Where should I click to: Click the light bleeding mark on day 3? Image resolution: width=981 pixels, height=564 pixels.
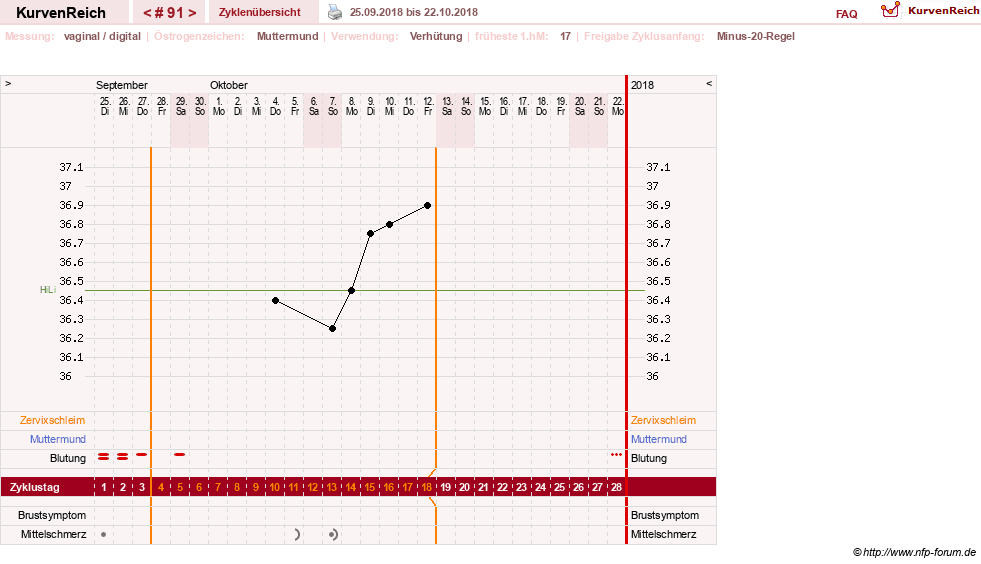[141, 454]
